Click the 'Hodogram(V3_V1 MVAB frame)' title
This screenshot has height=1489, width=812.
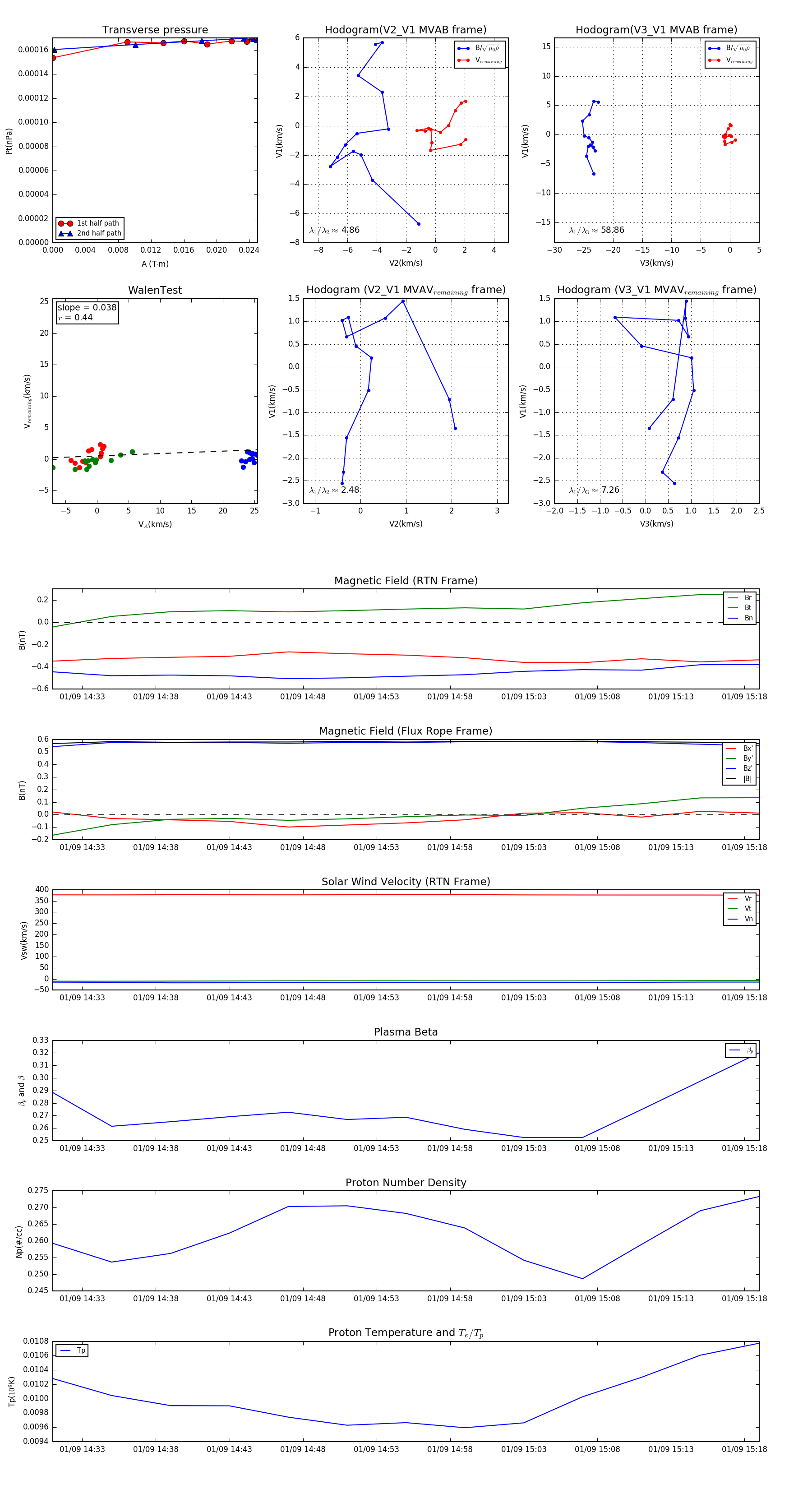[x=656, y=30]
